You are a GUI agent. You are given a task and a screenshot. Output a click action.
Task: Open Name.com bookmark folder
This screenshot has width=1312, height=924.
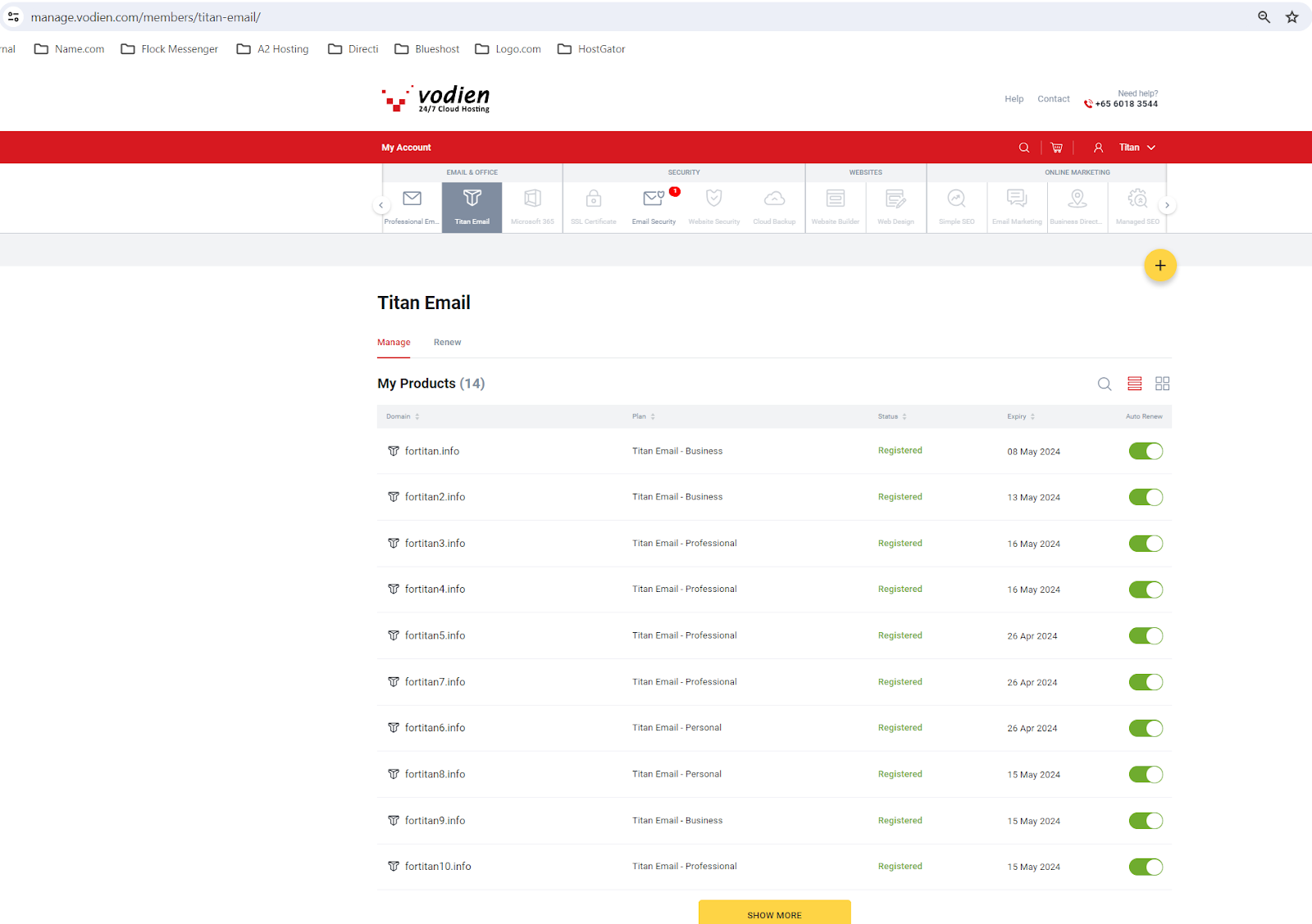(x=70, y=49)
